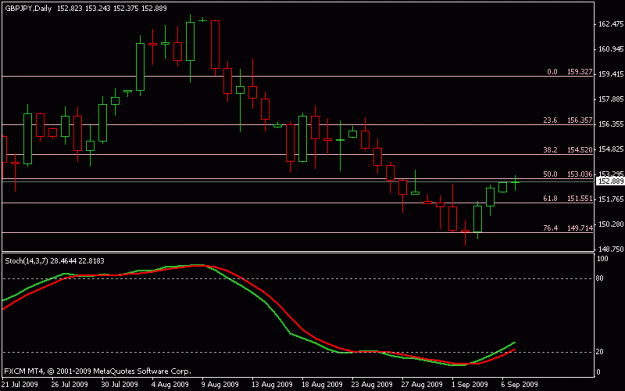Select the 0 level on stochastic axis

coord(598,373)
